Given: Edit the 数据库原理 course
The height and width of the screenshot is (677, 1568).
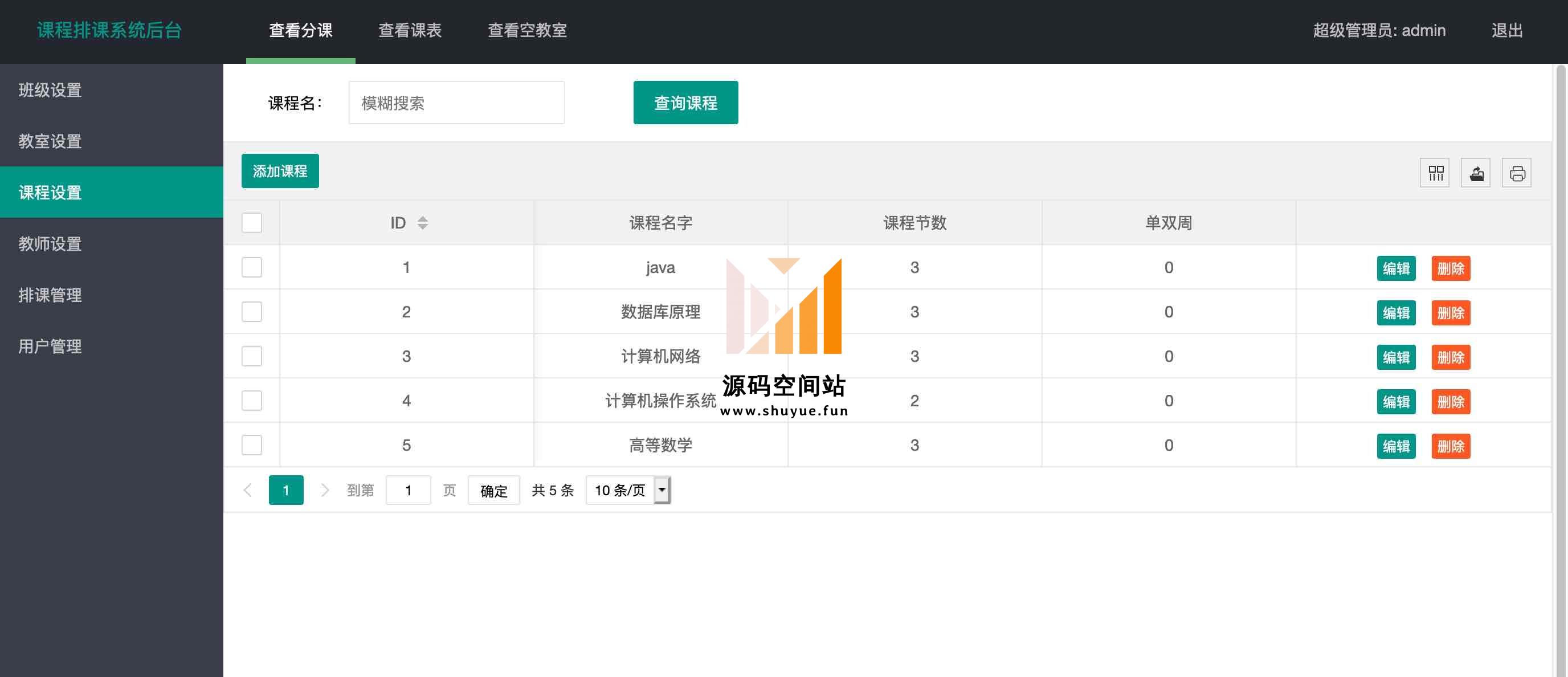Looking at the screenshot, I should [x=1396, y=313].
